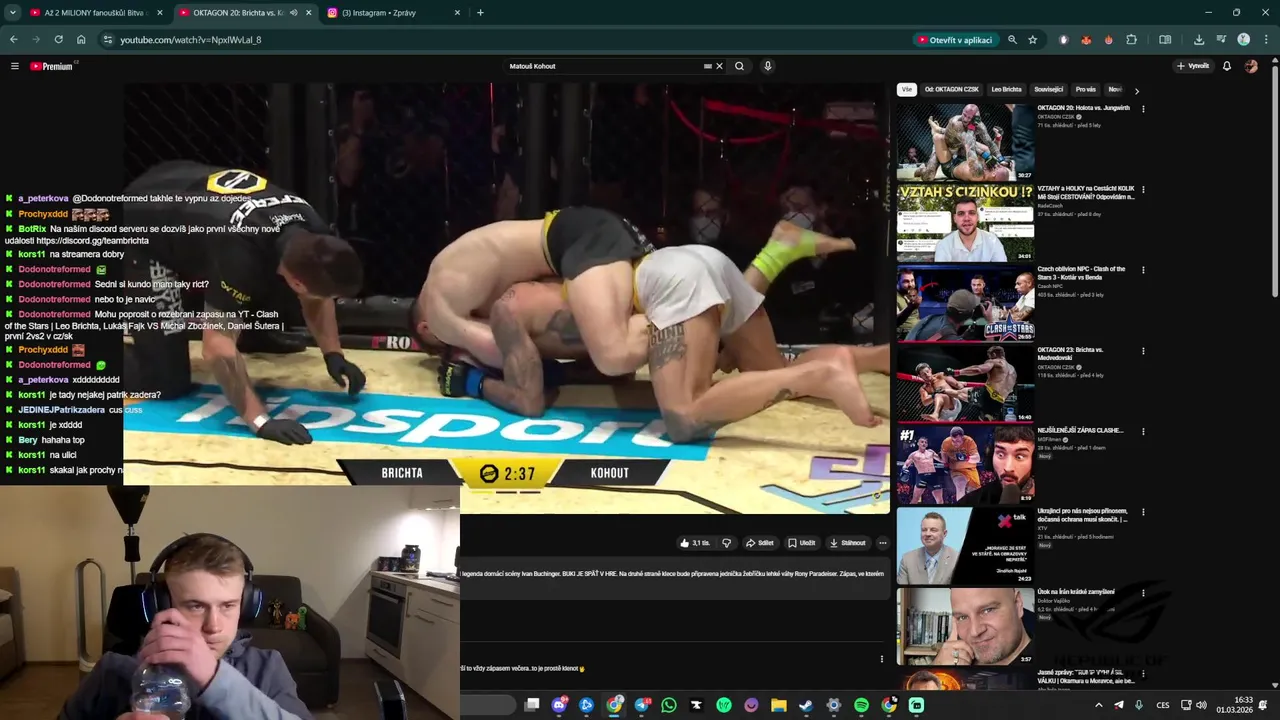Open NEJŠÍLENĚJŠÍ ZÁPAS CLASHE video title
Image resolution: width=1280 pixels, height=720 pixels.
pyautogui.click(x=1080, y=431)
